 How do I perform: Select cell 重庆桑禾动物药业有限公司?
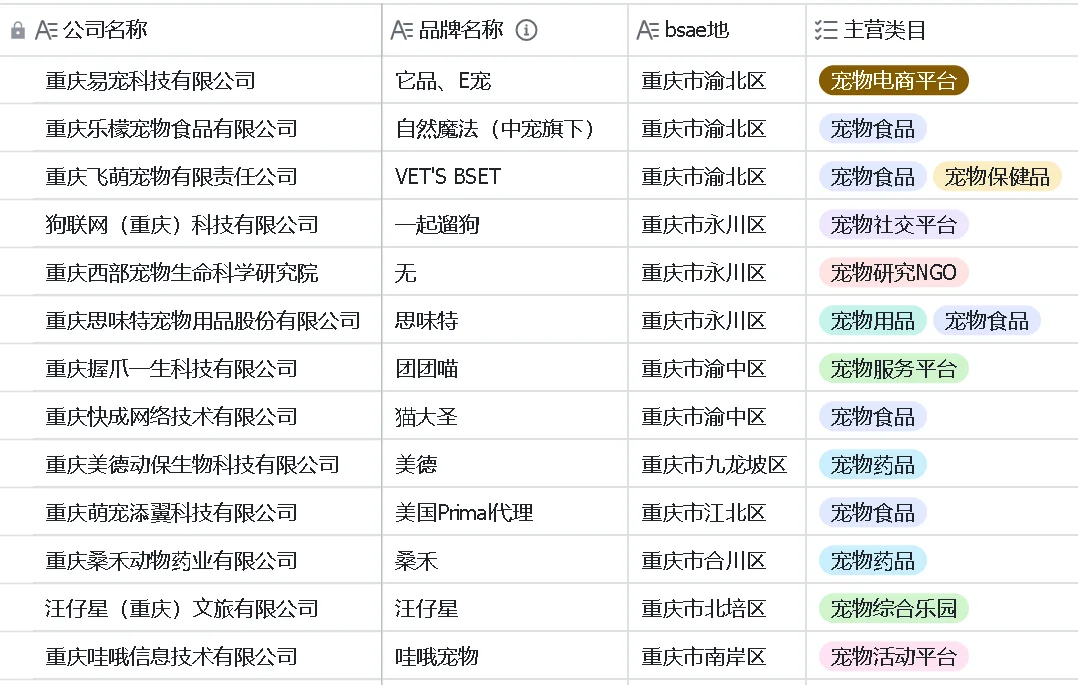coord(190,561)
